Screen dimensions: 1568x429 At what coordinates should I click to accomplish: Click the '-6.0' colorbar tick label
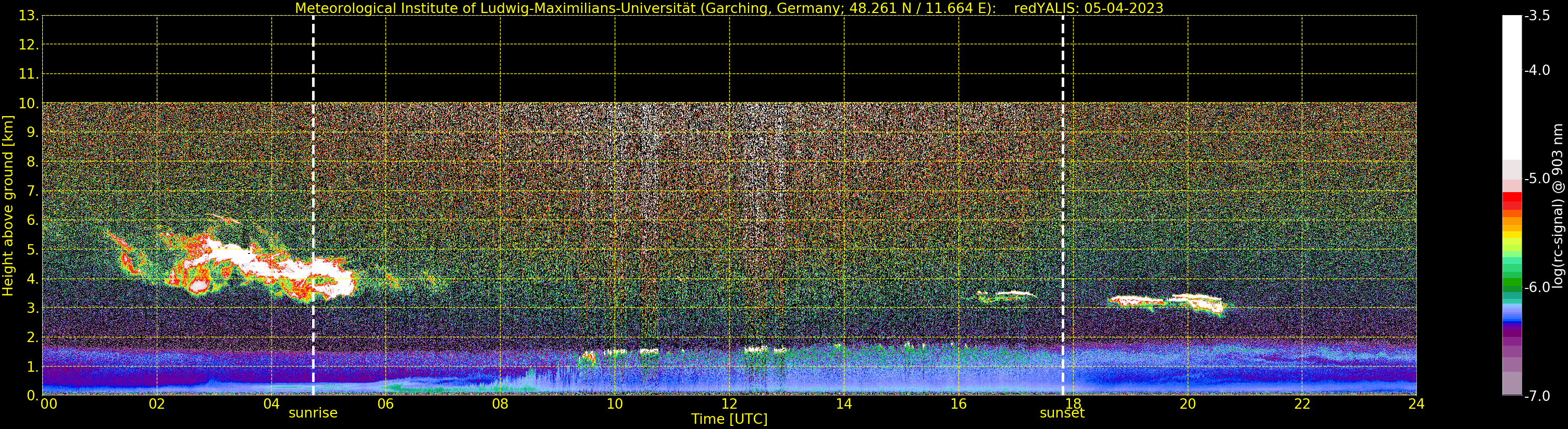tap(1538, 287)
